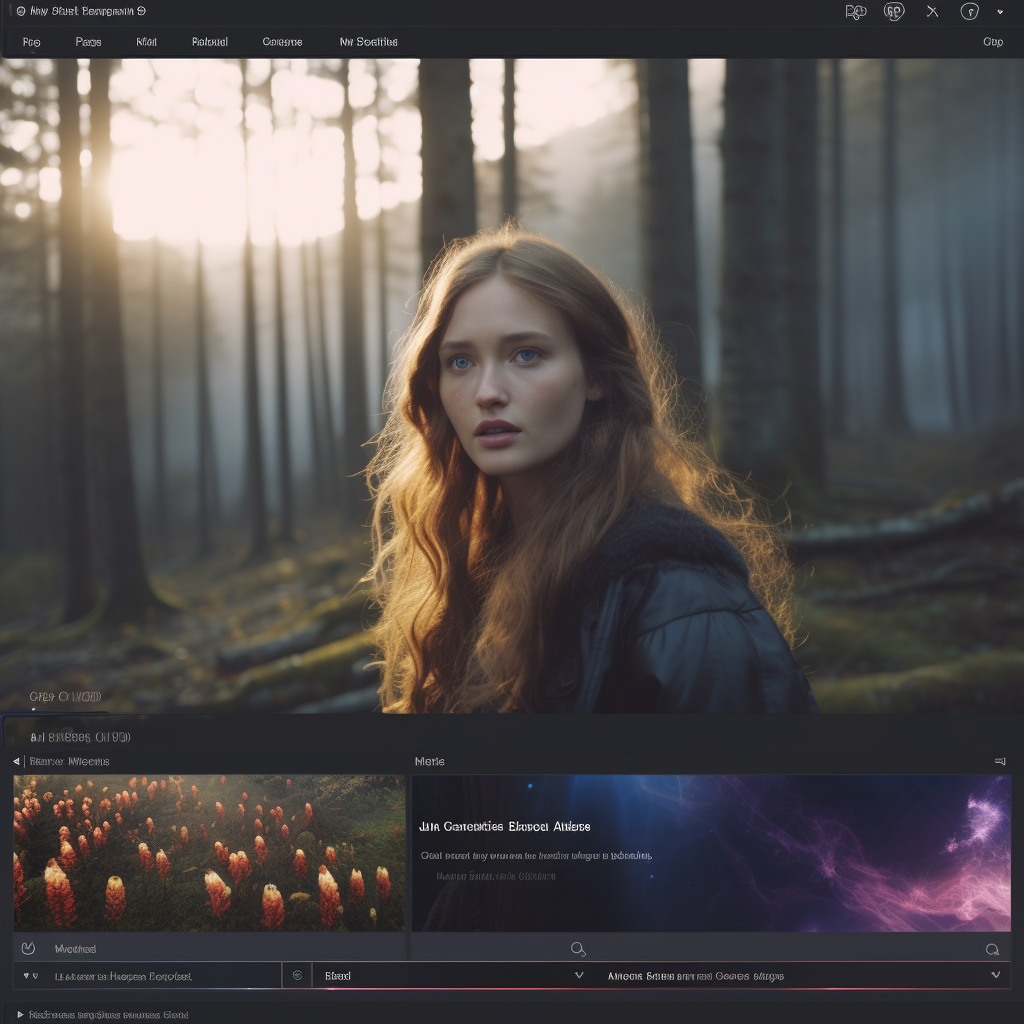This screenshot has height=1024, width=1024.
Task: Click the magnifier icon below the nebula banner center
Action: (x=577, y=948)
